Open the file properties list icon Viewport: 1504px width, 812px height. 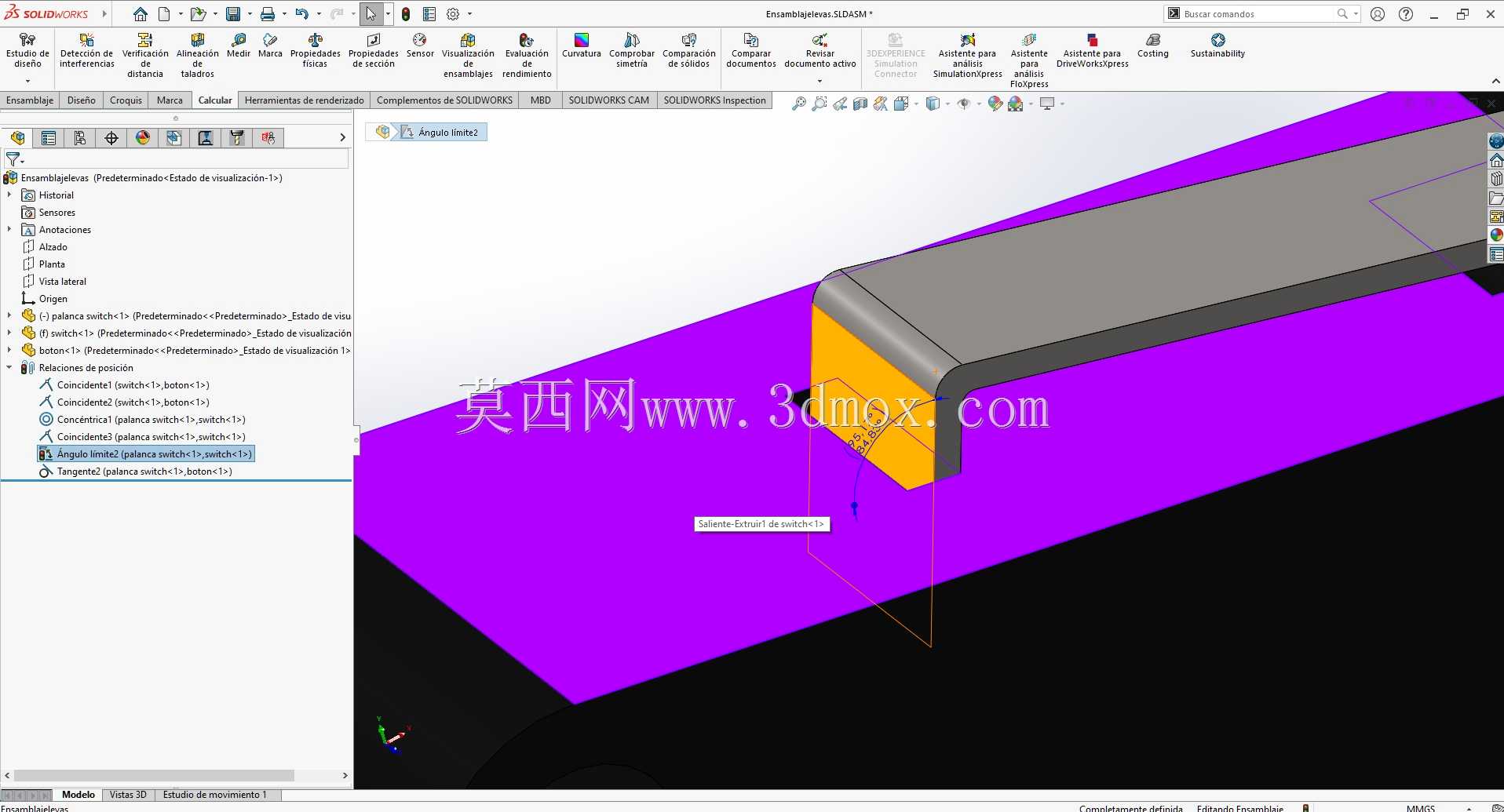click(x=429, y=14)
